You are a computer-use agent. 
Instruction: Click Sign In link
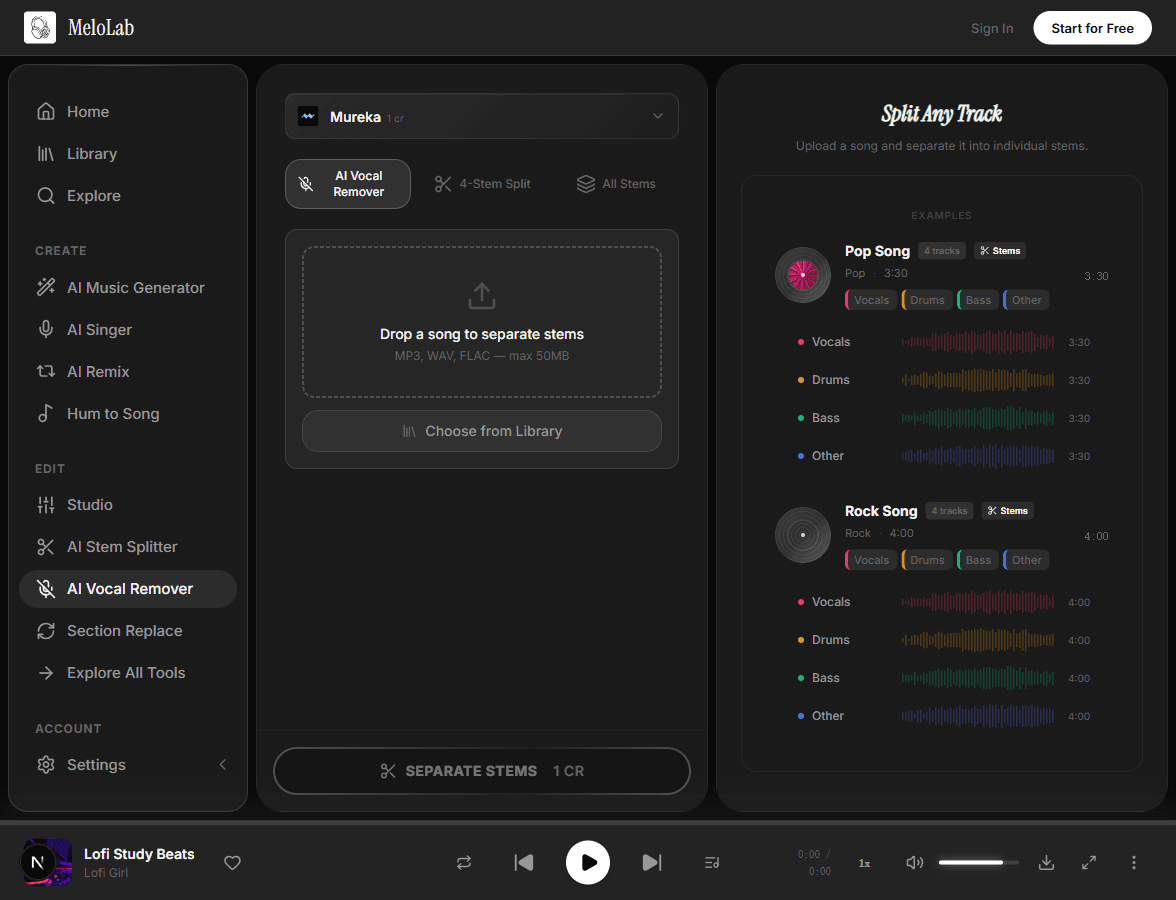point(992,28)
